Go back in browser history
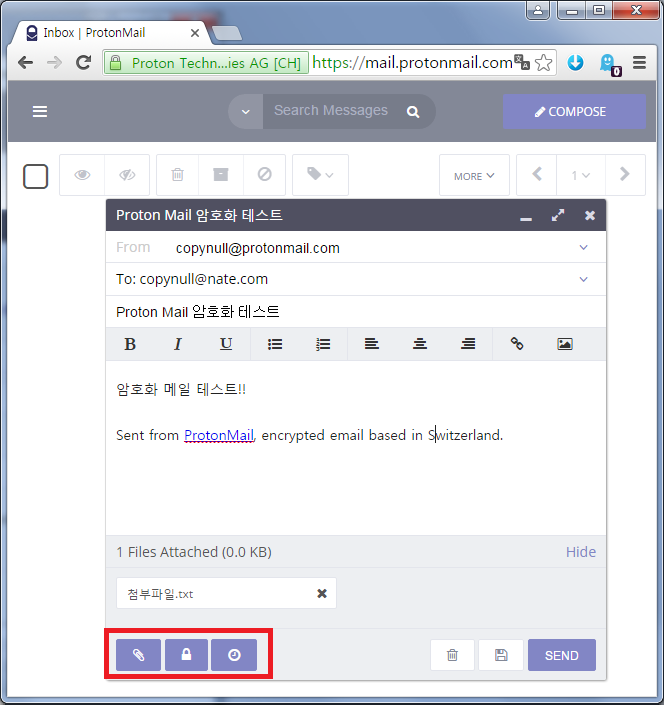 point(26,62)
